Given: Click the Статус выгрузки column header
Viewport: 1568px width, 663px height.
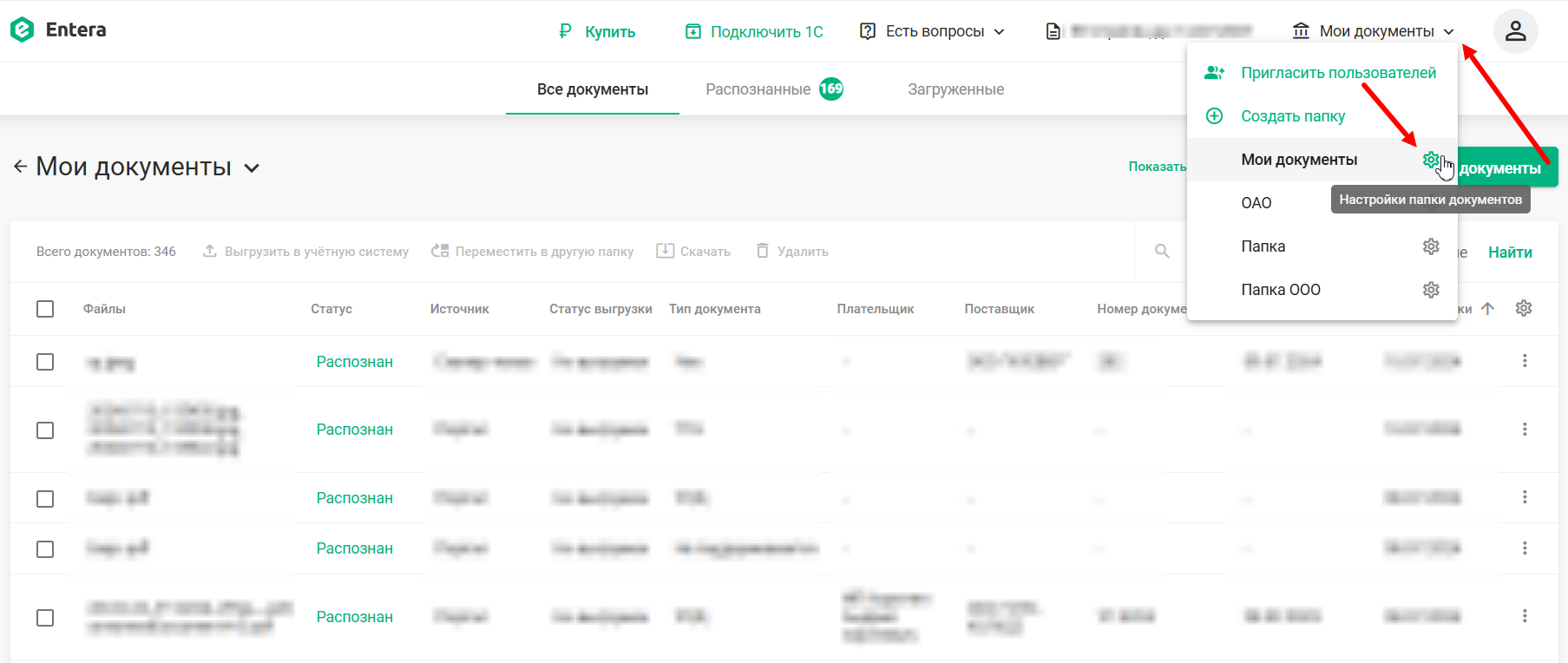Looking at the screenshot, I should (x=600, y=309).
